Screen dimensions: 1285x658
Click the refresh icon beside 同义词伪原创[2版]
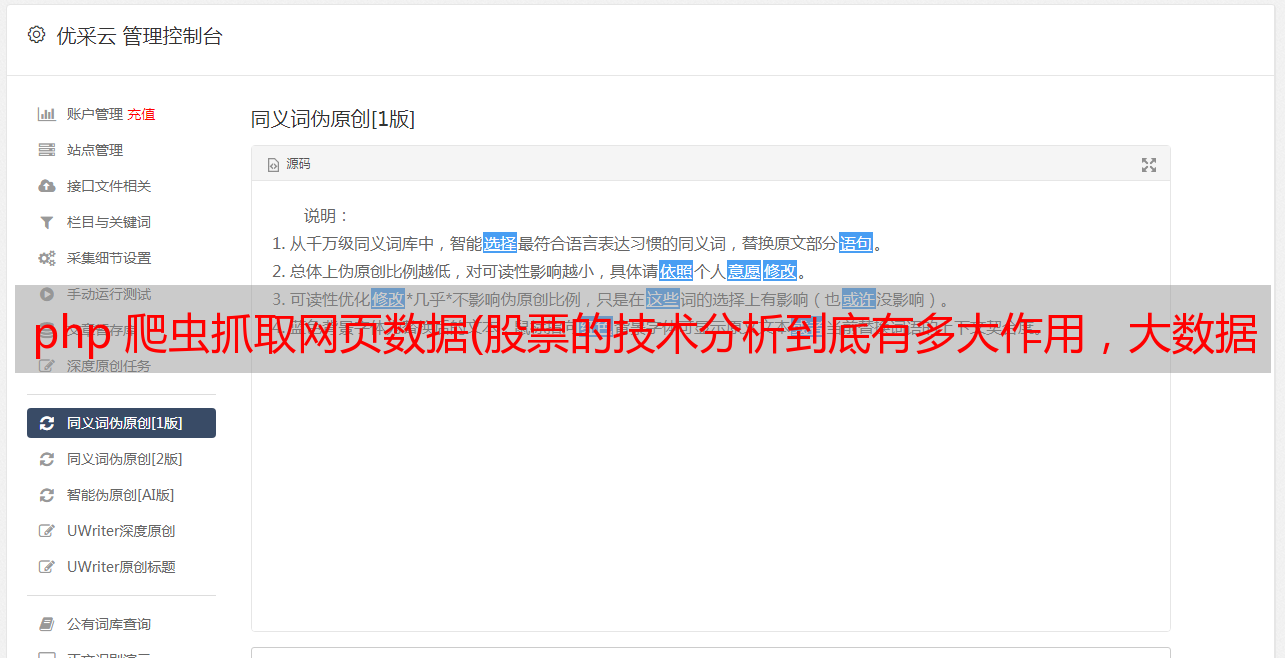click(46, 459)
